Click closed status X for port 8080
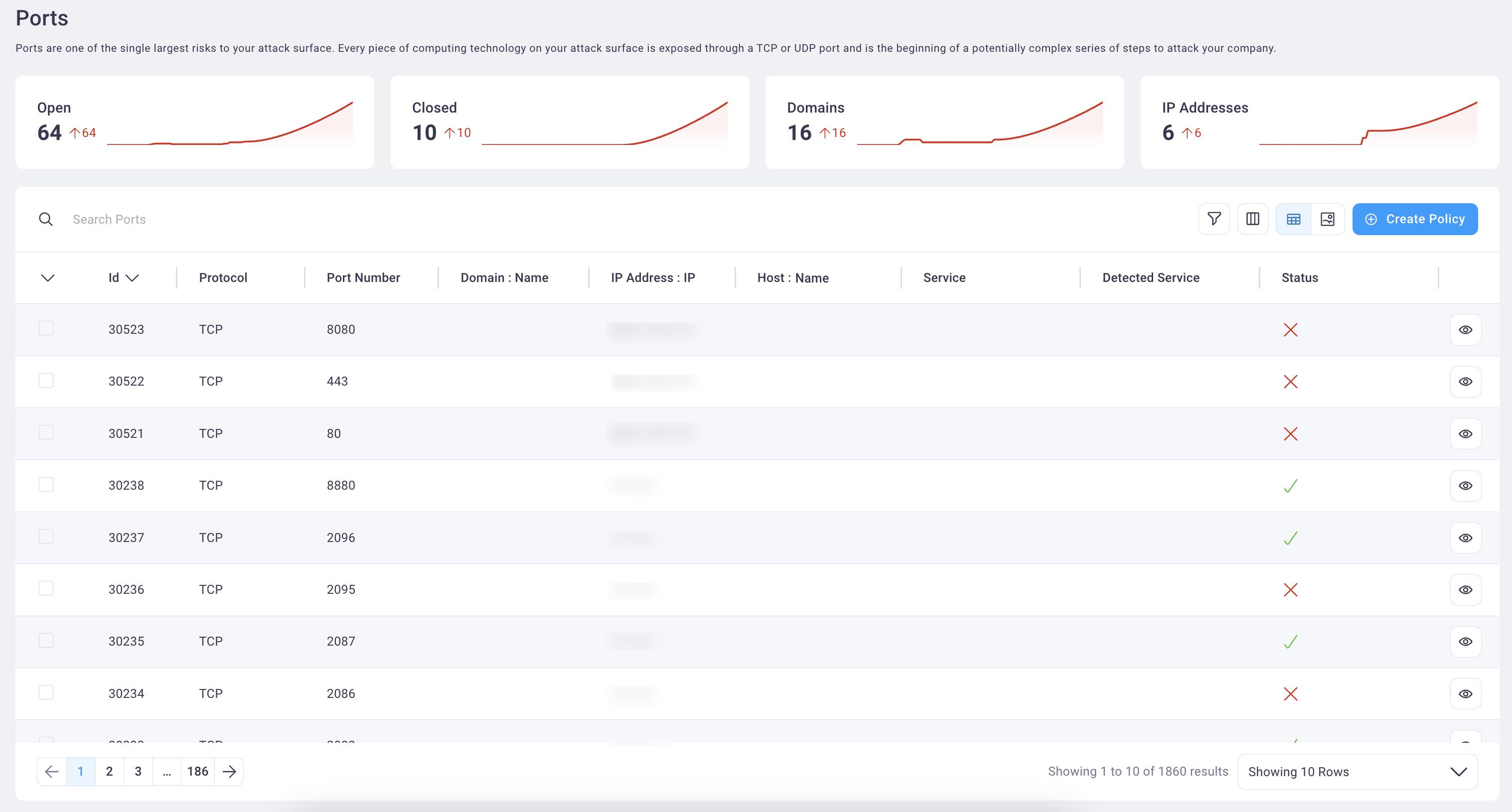 point(1290,330)
